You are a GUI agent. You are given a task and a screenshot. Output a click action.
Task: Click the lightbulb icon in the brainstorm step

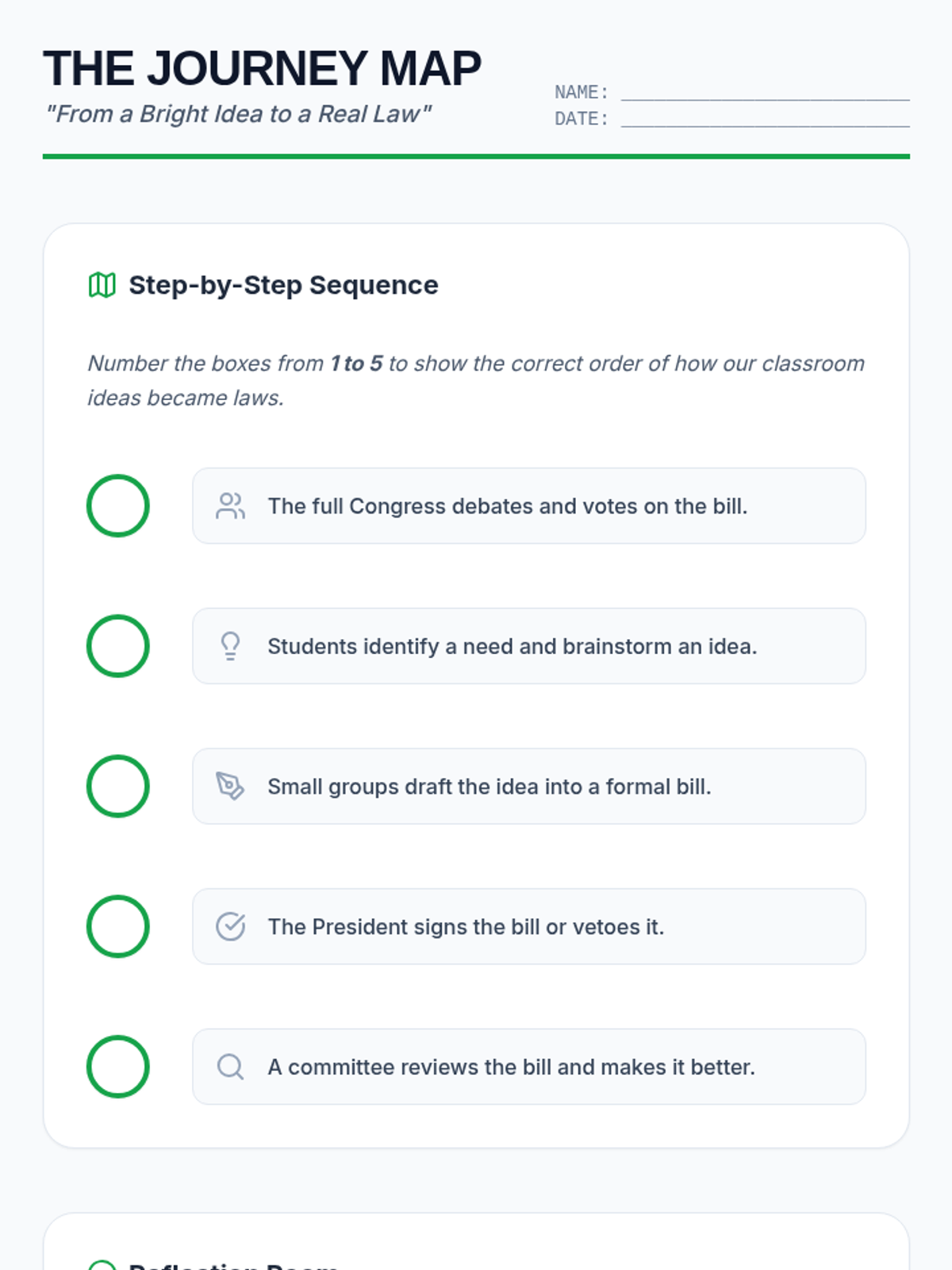pos(230,646)
